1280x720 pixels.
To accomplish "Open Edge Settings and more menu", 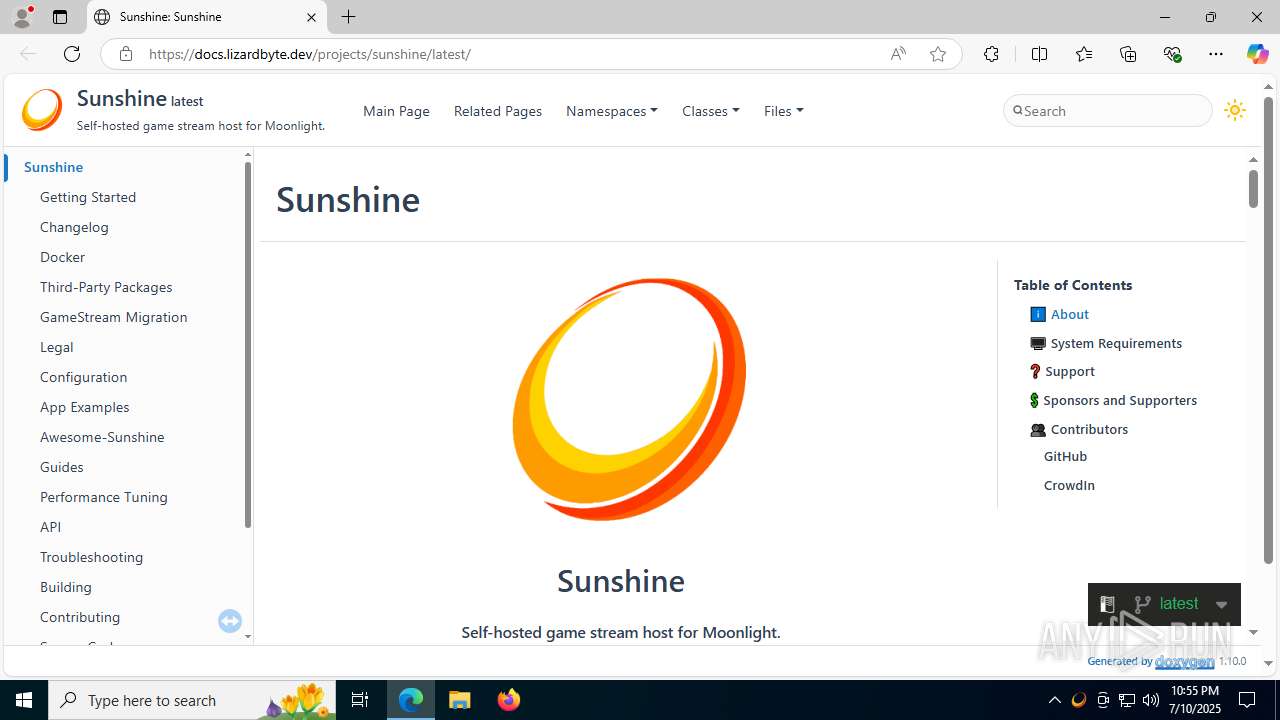I will 1216,54.
